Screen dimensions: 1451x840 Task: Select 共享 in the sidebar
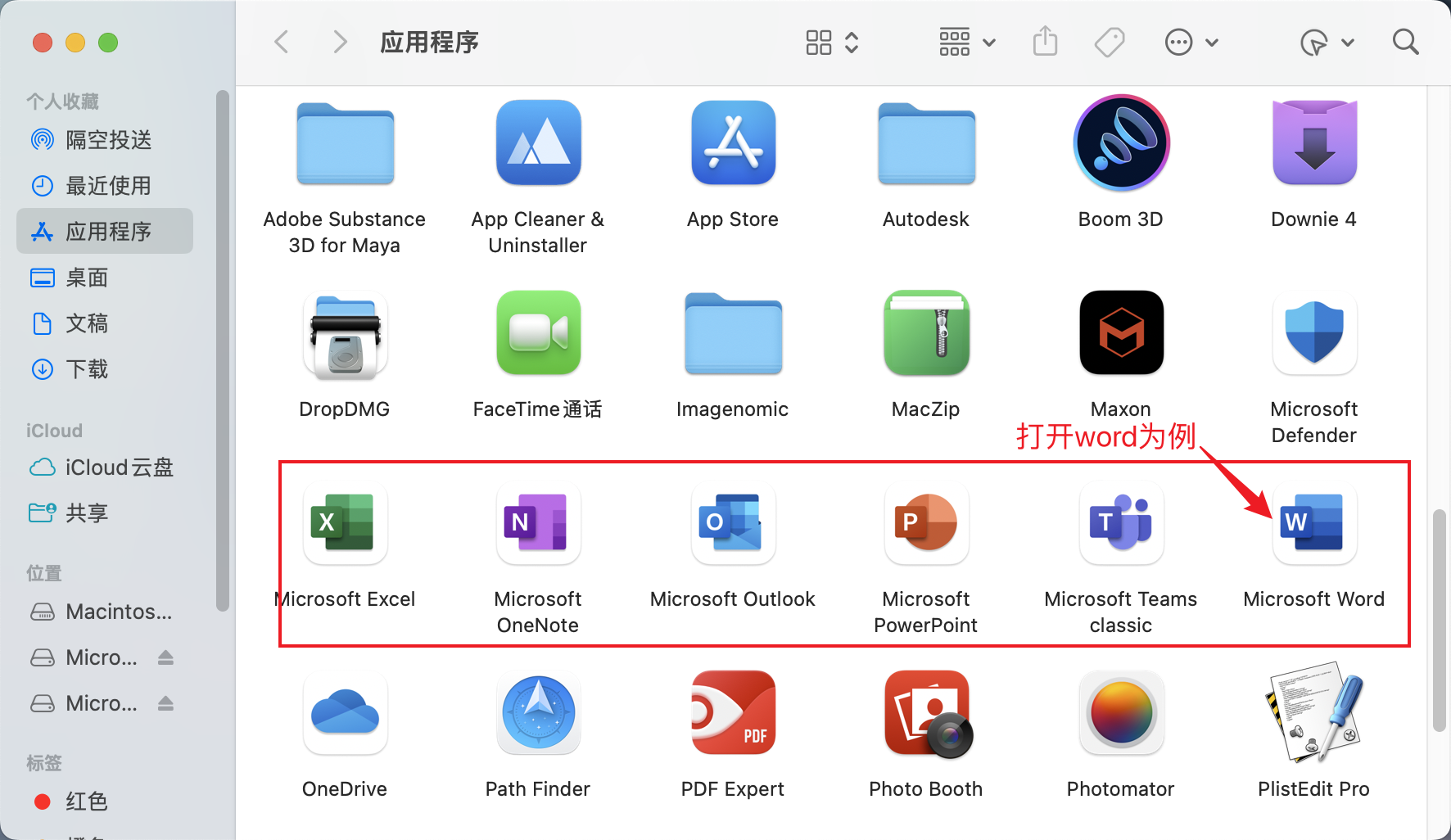coord(105,513)
